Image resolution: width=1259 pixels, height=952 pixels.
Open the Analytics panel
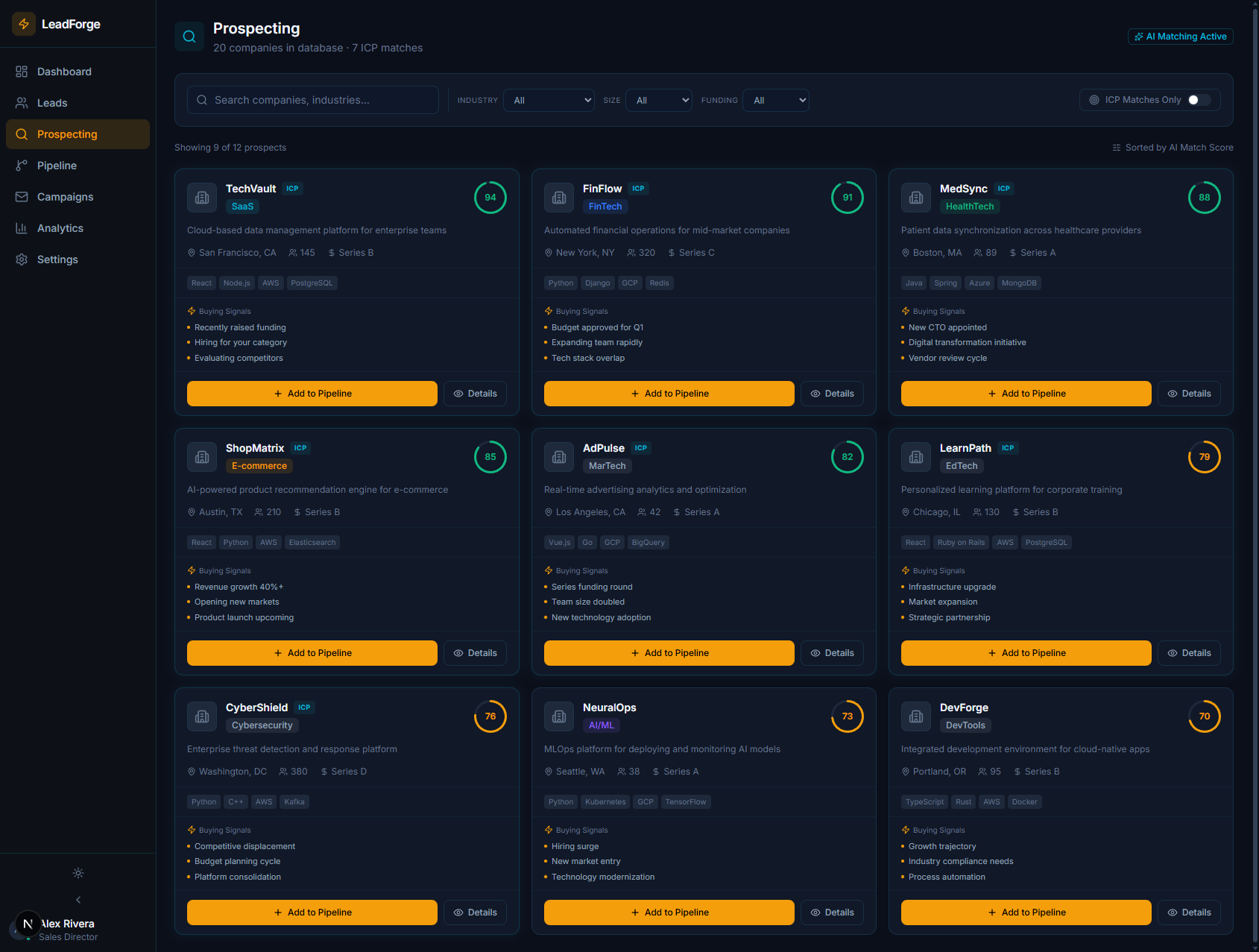click(x=60, y=227)
